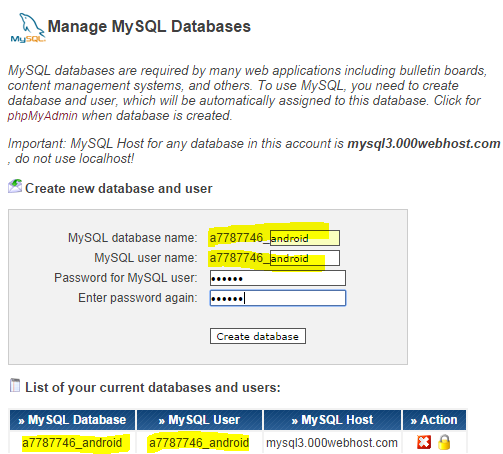Open the phpMyAdmin link
Screen dimensions: 503x454
coord(42,116)
